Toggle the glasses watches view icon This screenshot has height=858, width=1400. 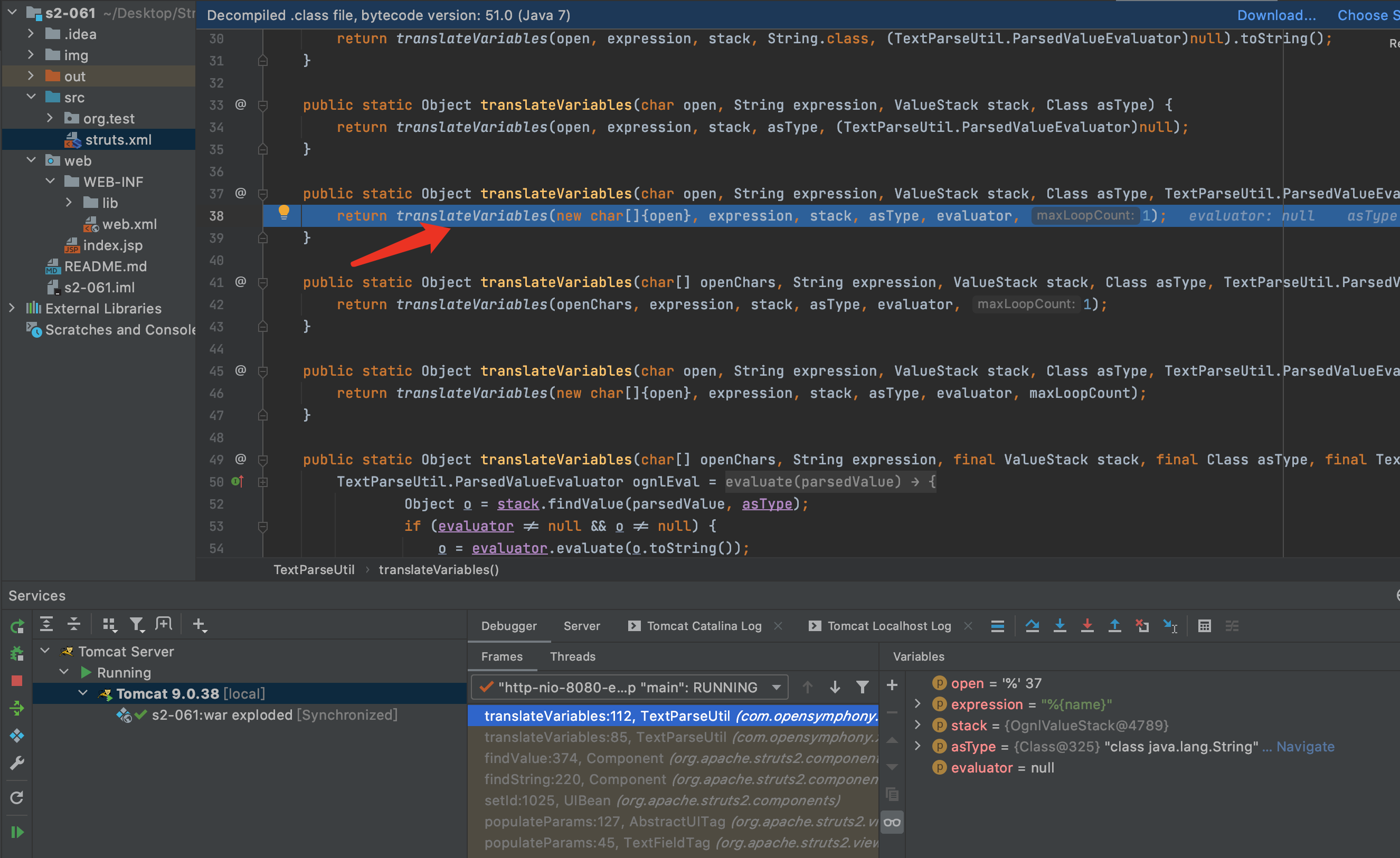(x=892, y=822)
